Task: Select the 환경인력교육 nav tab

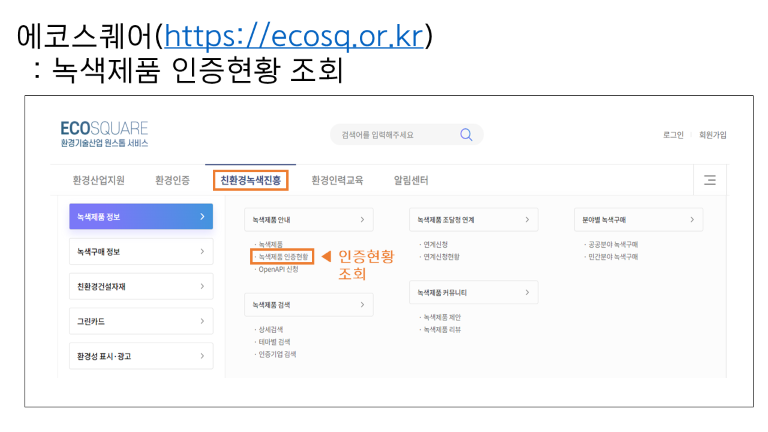Action: coord(337,180)
